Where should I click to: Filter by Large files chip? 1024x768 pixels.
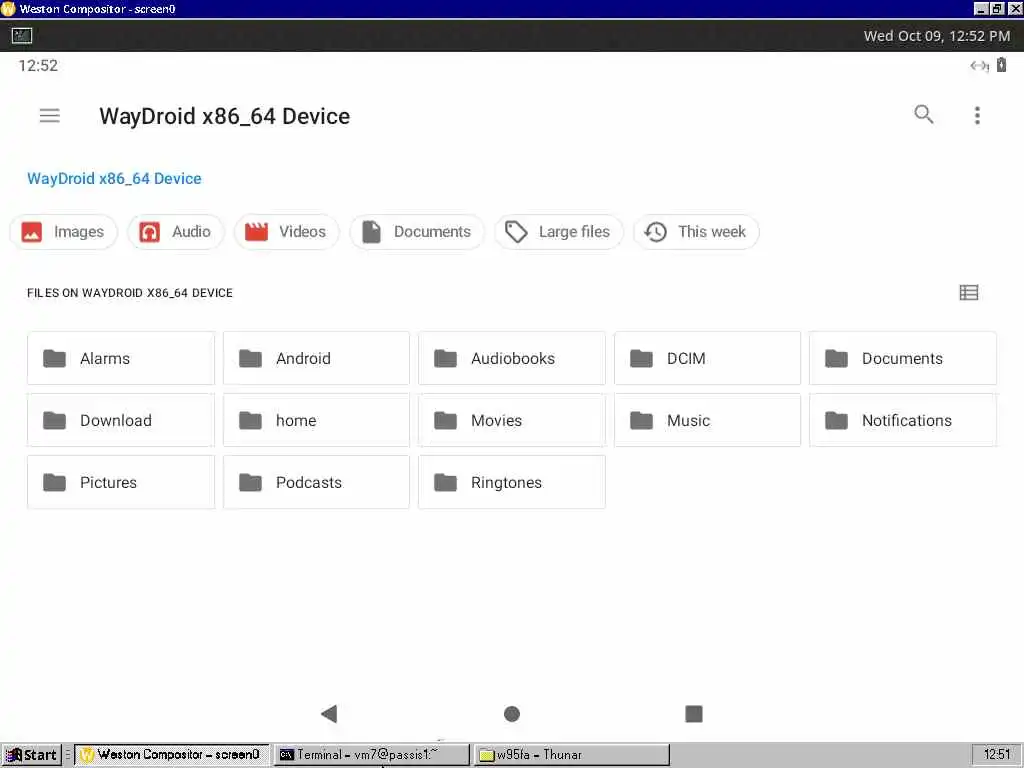[558, 232]
